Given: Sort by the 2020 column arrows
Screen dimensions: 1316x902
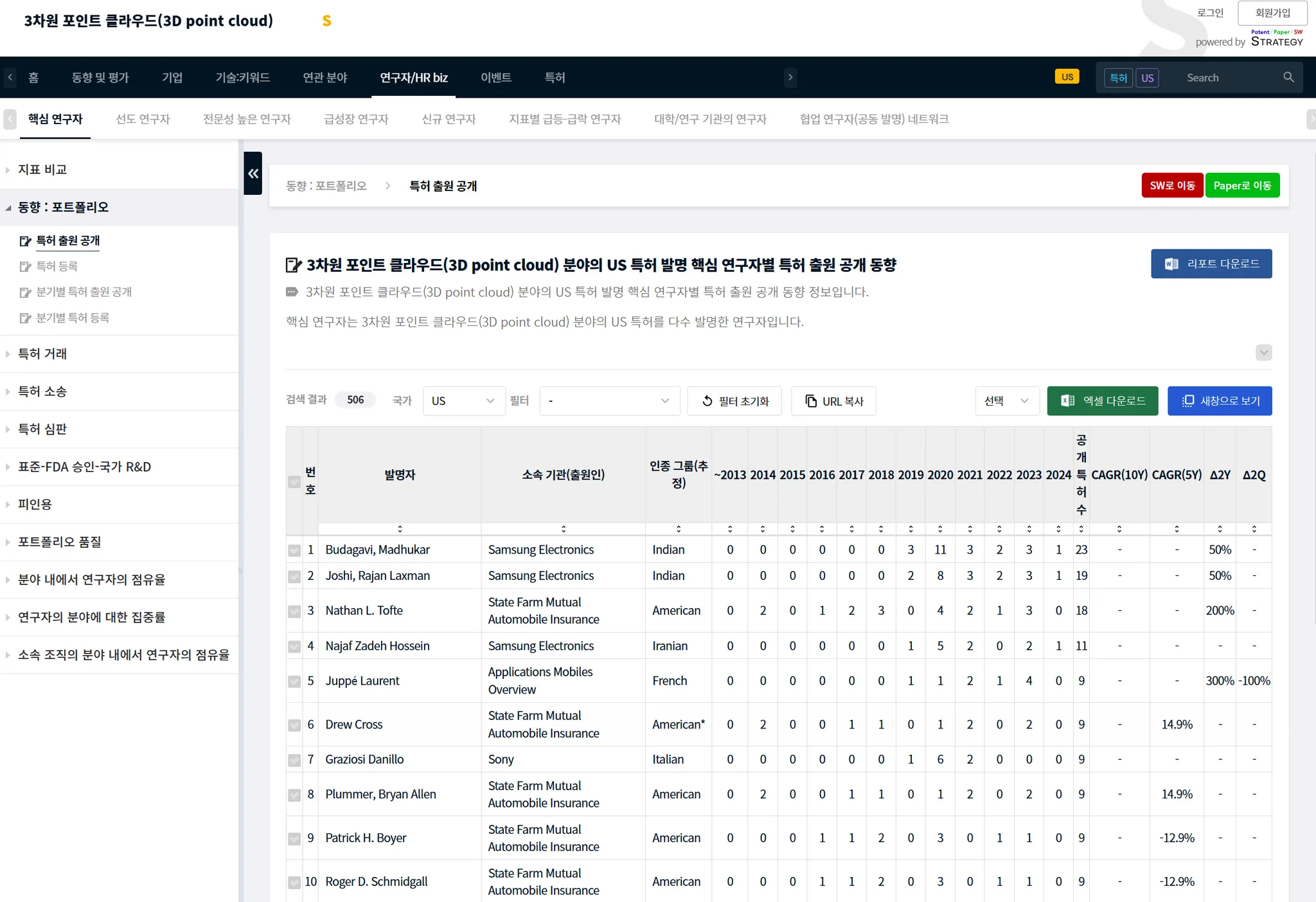Looking at the screenshot, I should pos(940,528).
